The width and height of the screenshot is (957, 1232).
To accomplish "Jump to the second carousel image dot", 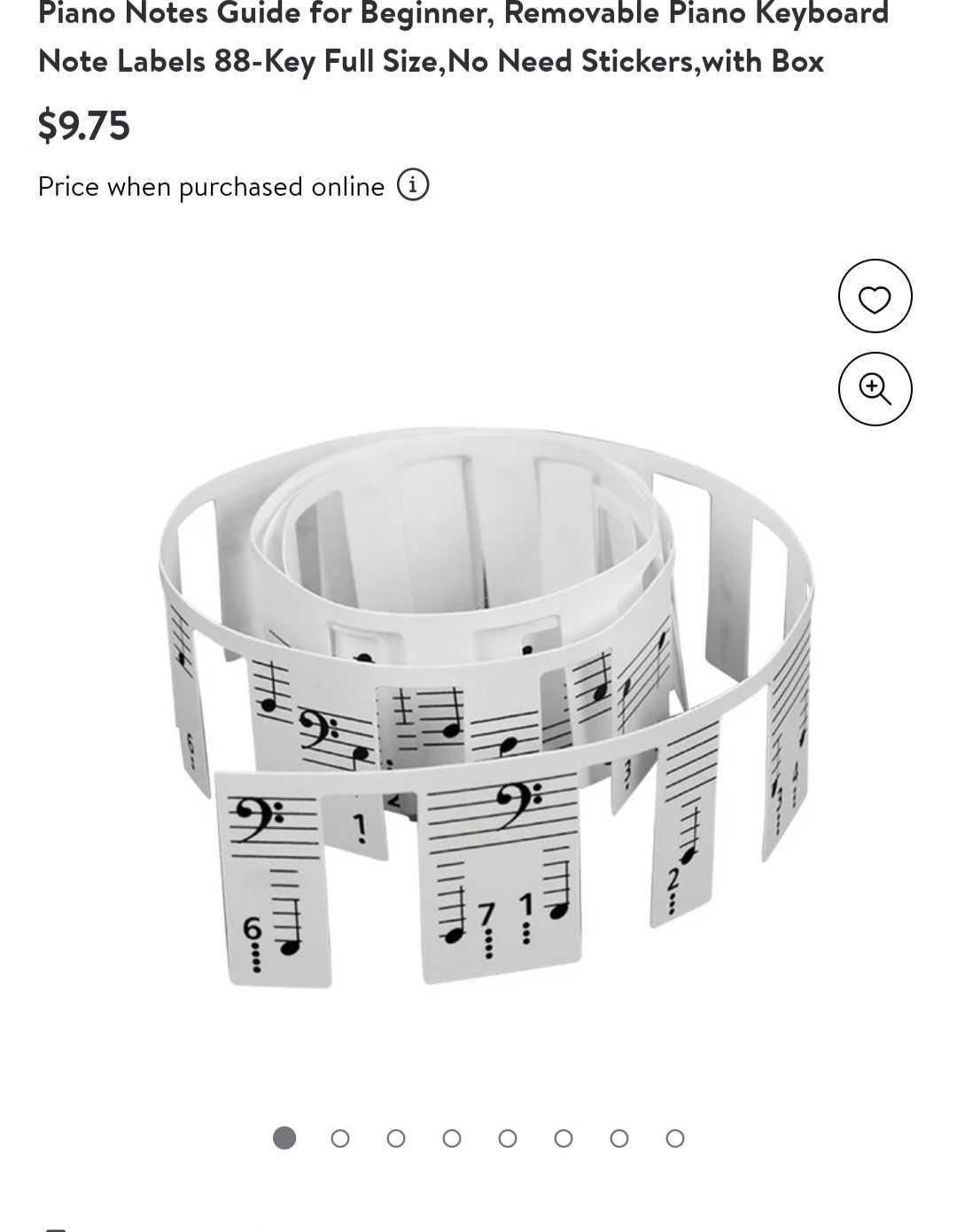I will [340, 1138].
